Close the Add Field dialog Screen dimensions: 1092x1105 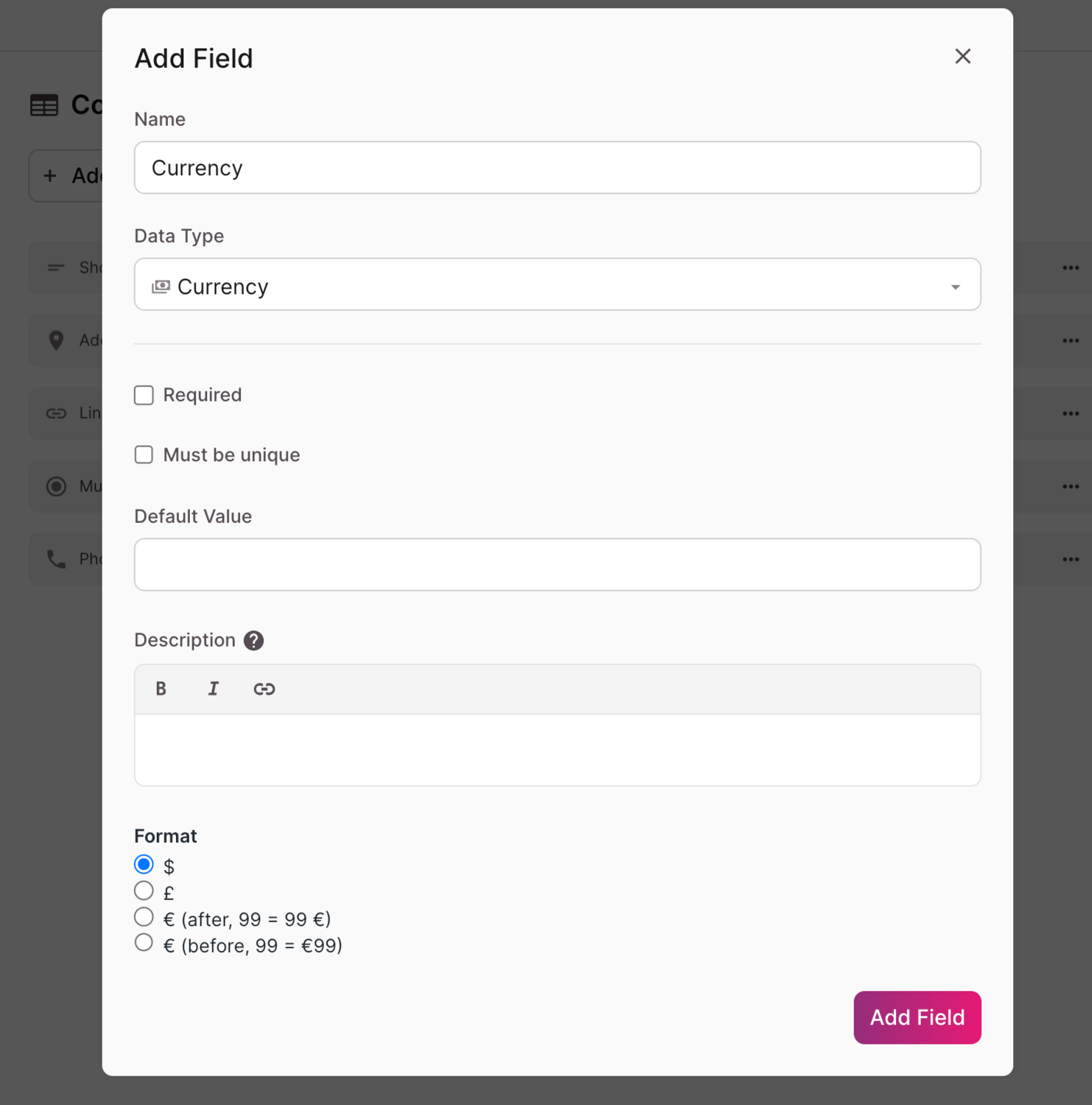click(x=962, y=57)
